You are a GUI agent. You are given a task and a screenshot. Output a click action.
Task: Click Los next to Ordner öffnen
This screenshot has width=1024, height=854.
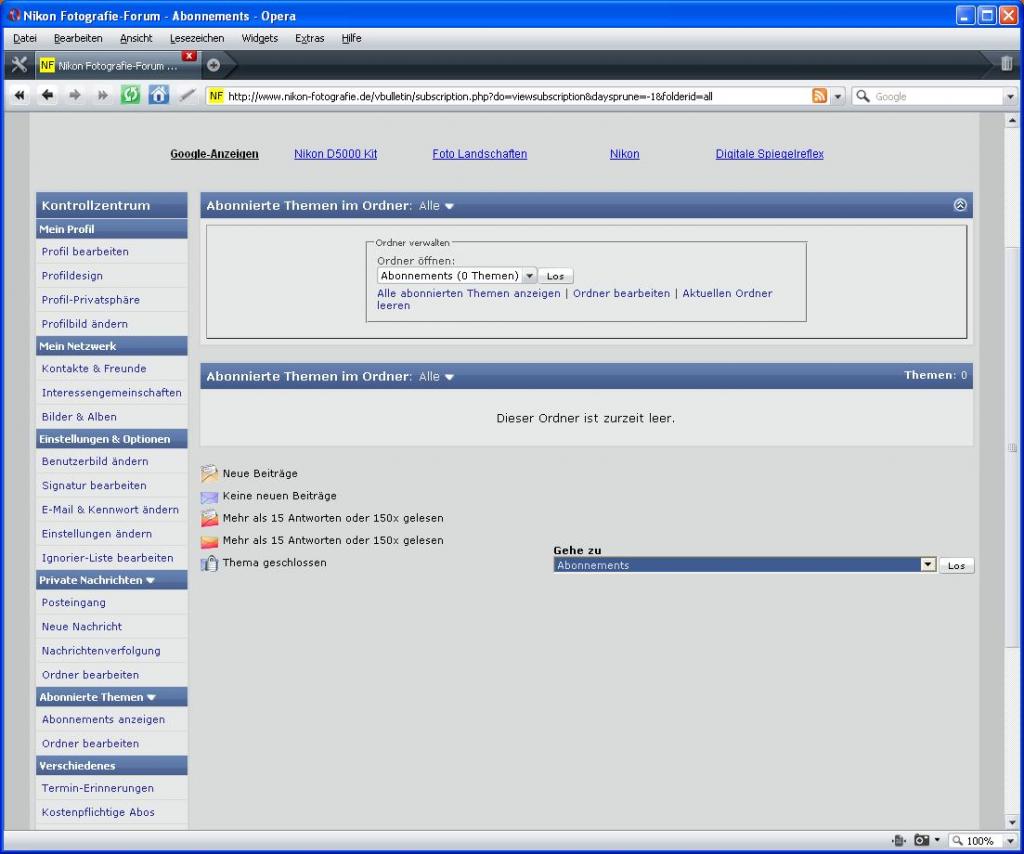point(555,276)
